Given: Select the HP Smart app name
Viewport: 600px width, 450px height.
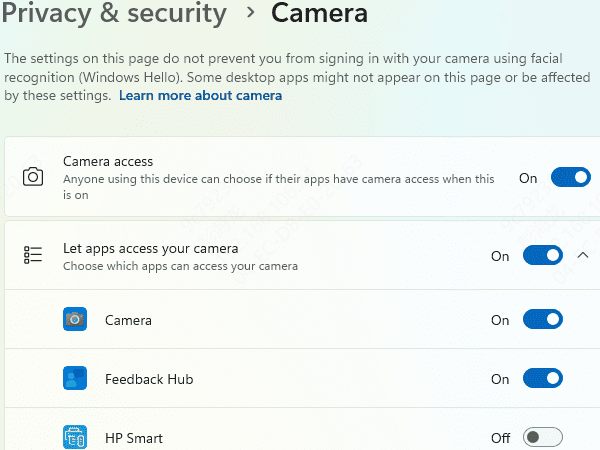Looking at the screenshot, I should tap(134, 438).
